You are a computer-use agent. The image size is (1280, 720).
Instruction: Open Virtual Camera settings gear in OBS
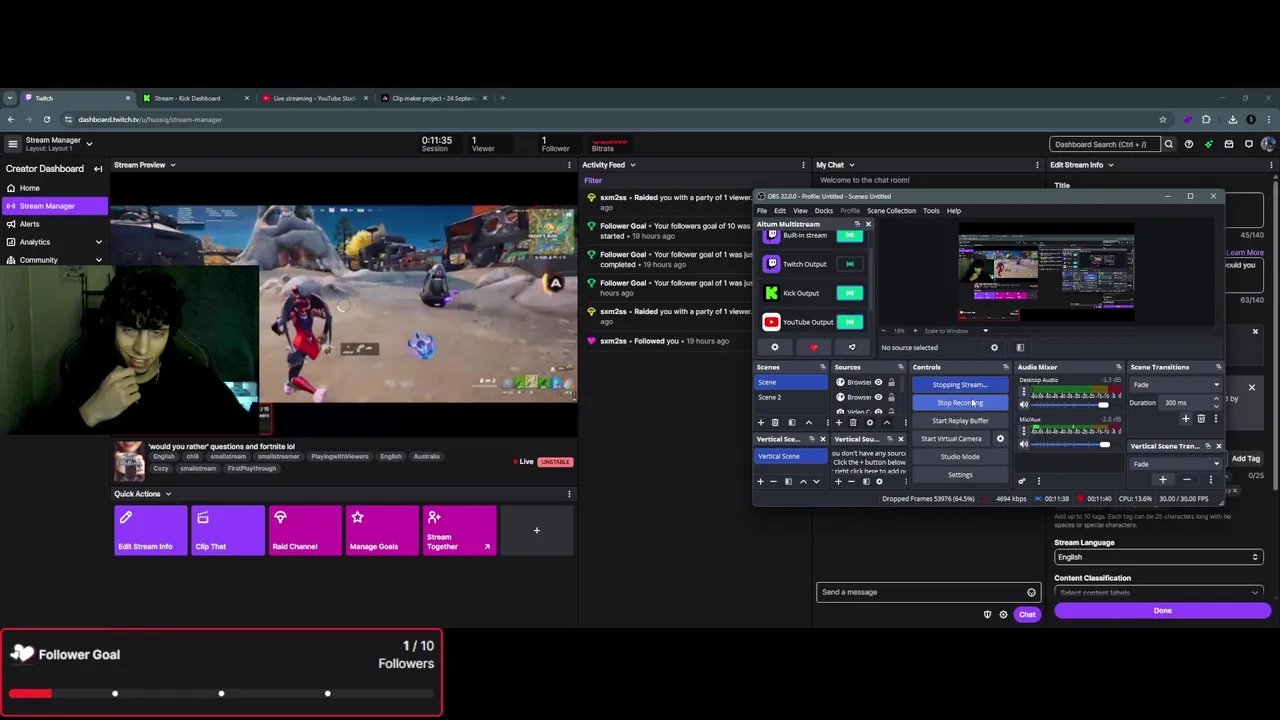click(1000, 439)
